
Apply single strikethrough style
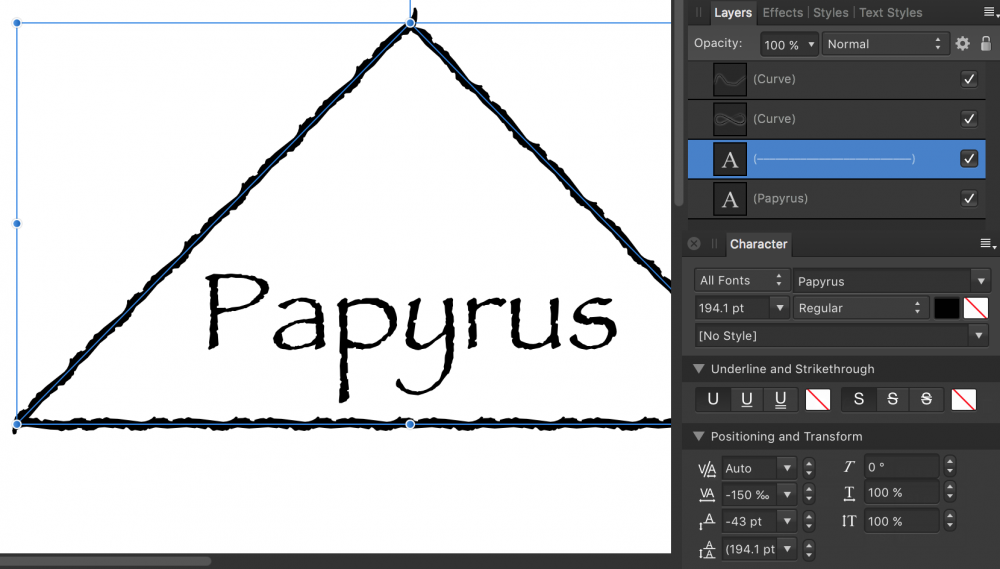[x=892, y=400]
